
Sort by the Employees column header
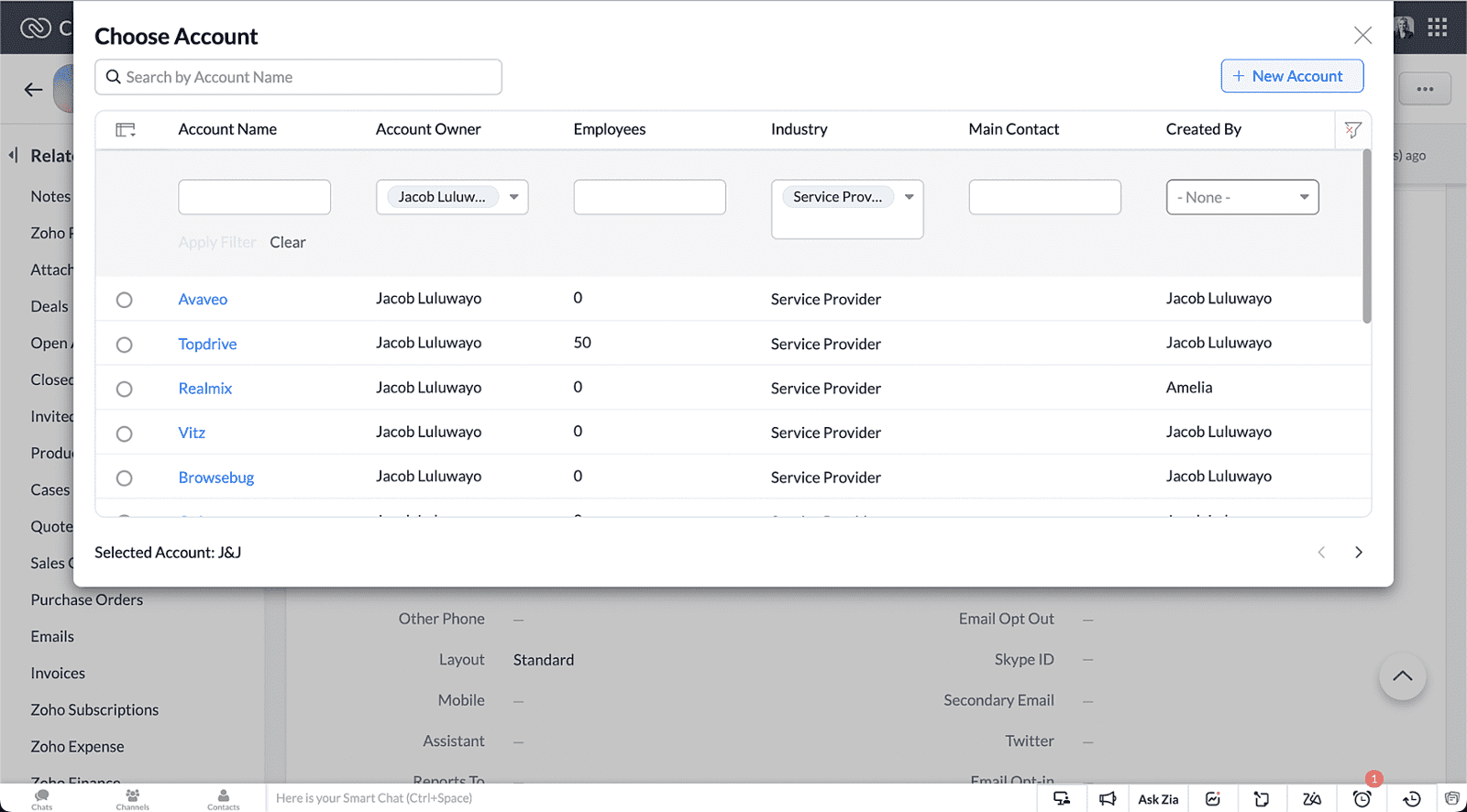point(610,129)
